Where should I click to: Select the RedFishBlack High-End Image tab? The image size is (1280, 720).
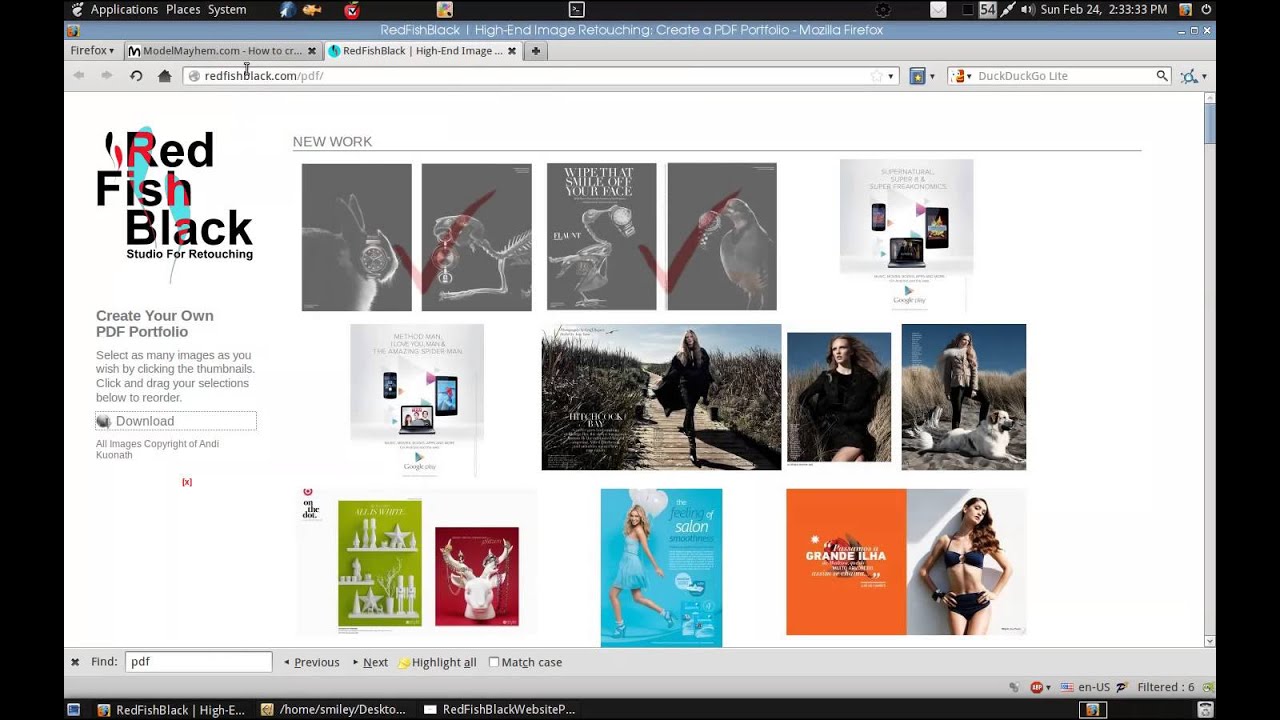422,51
